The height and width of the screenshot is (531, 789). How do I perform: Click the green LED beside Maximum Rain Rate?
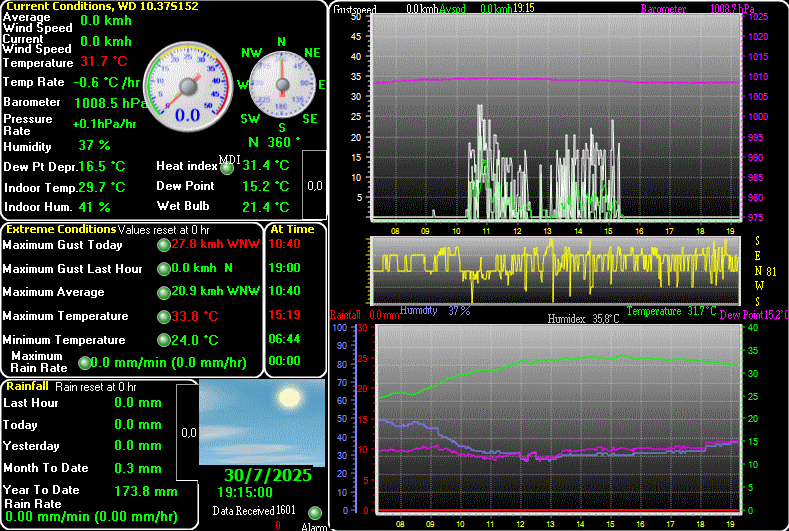[85, 362]
